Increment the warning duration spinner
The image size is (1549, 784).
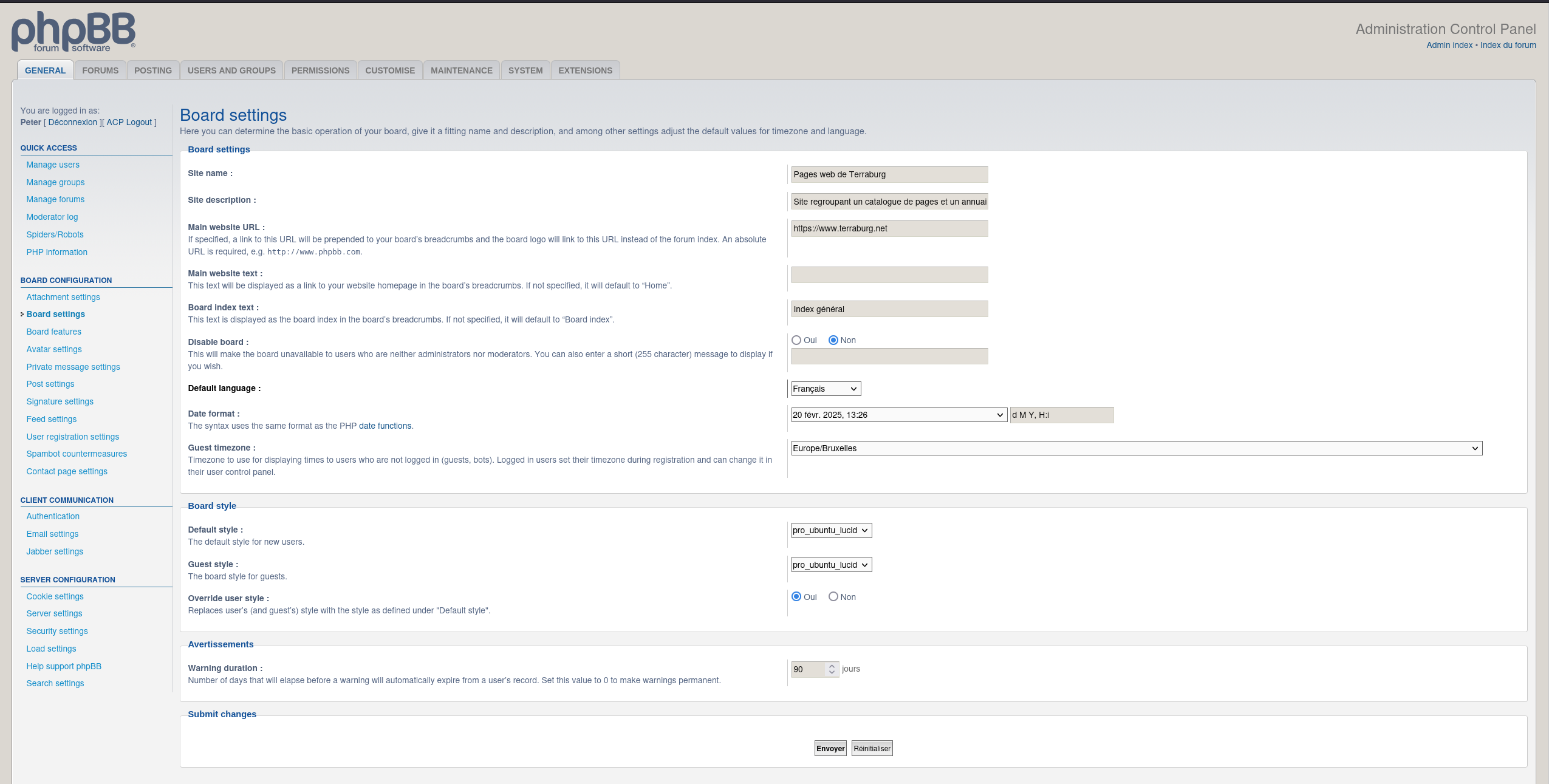click(832, 666)
